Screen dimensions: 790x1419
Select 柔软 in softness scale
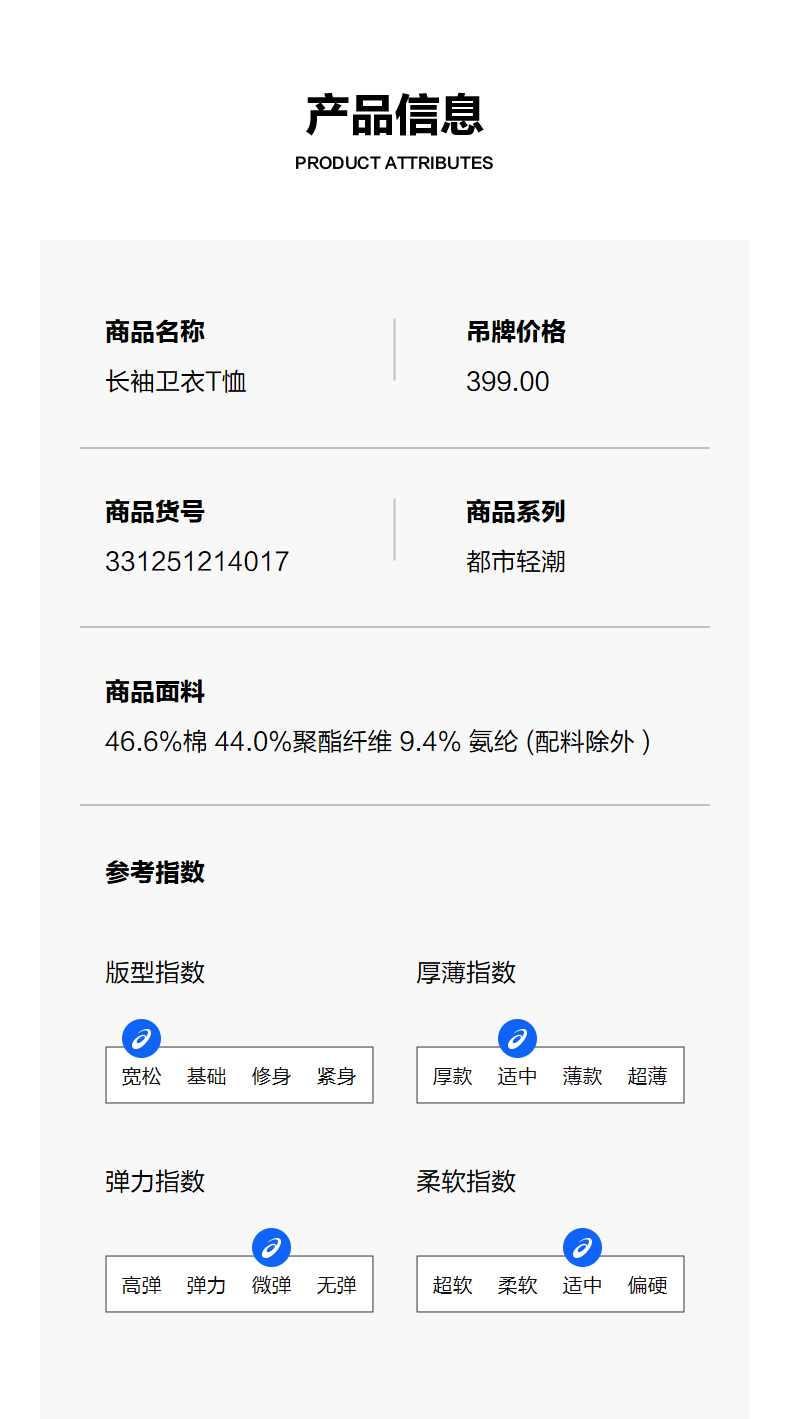(518, 1286)
